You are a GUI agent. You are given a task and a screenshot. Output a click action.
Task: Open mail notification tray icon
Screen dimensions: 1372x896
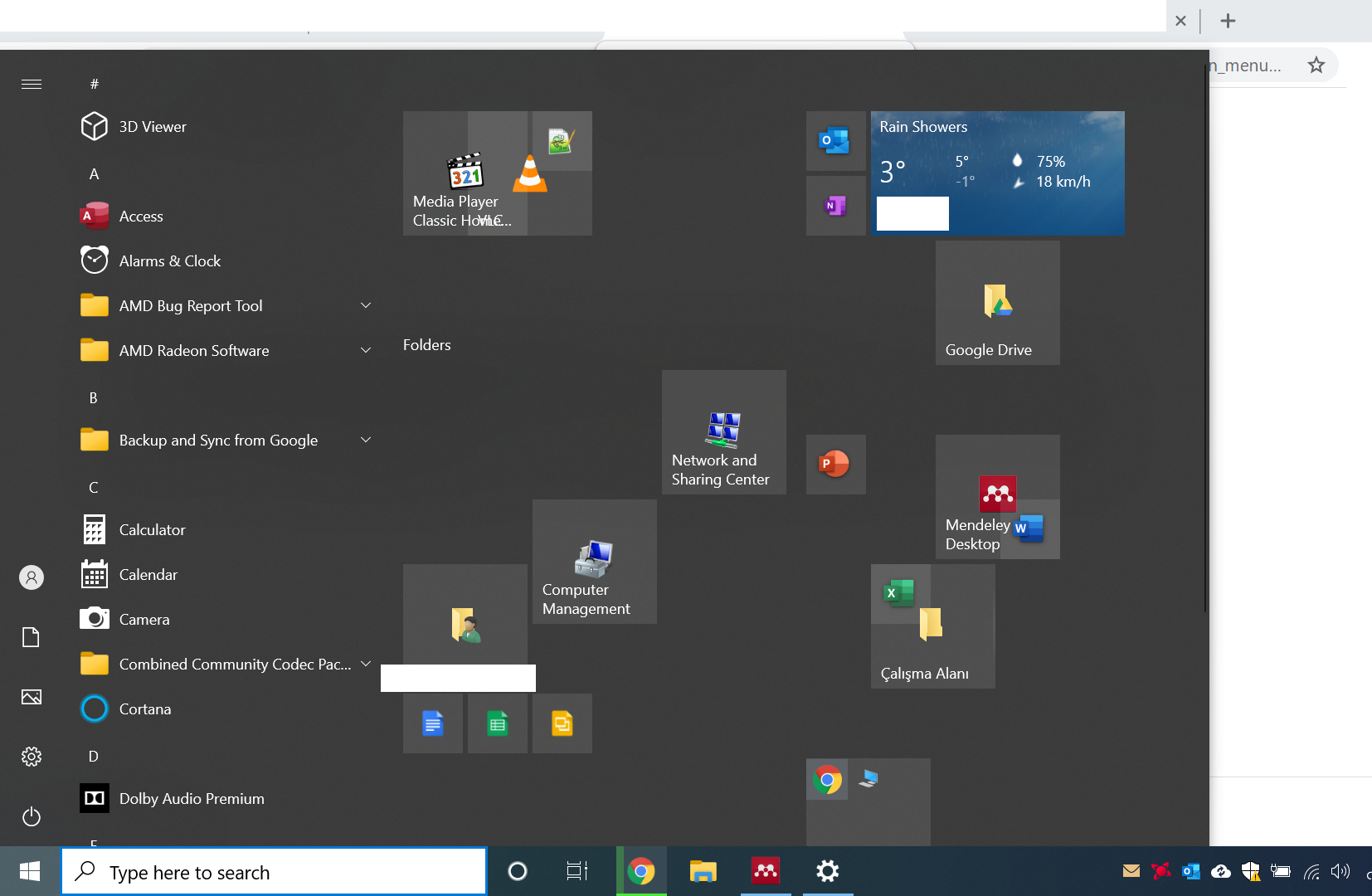pyautogui.click(x=1131, y=871)
